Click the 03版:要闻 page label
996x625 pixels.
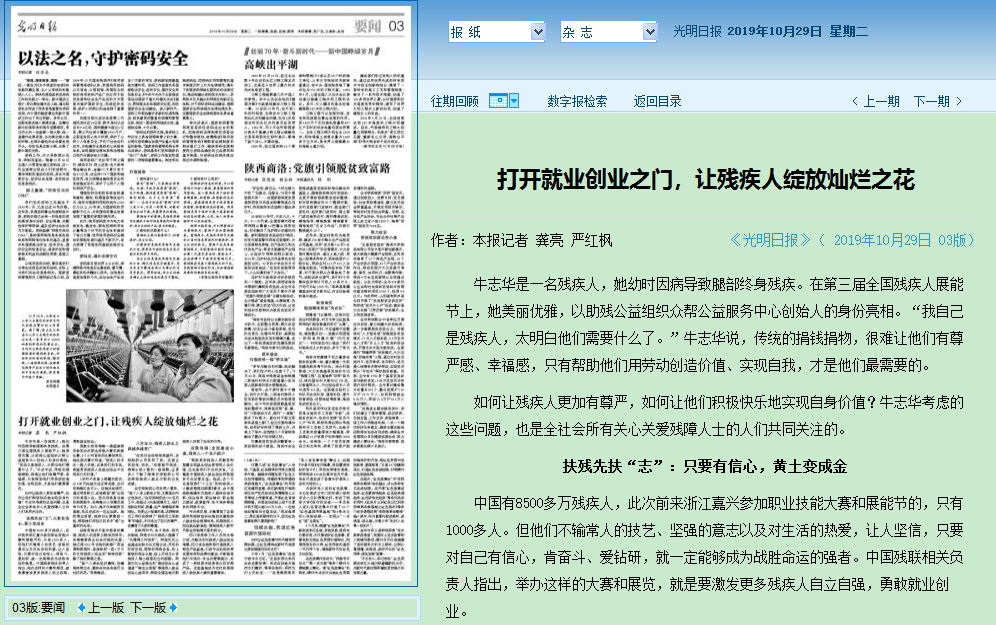(x=38, y=608)
